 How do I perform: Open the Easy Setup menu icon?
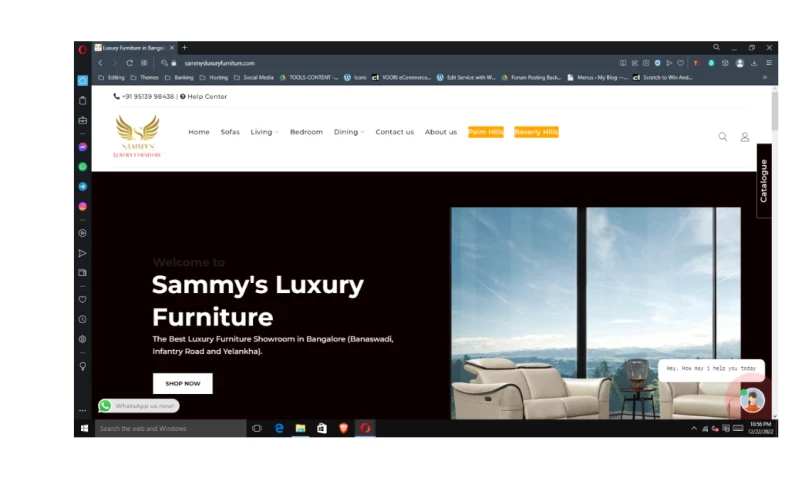769,63
